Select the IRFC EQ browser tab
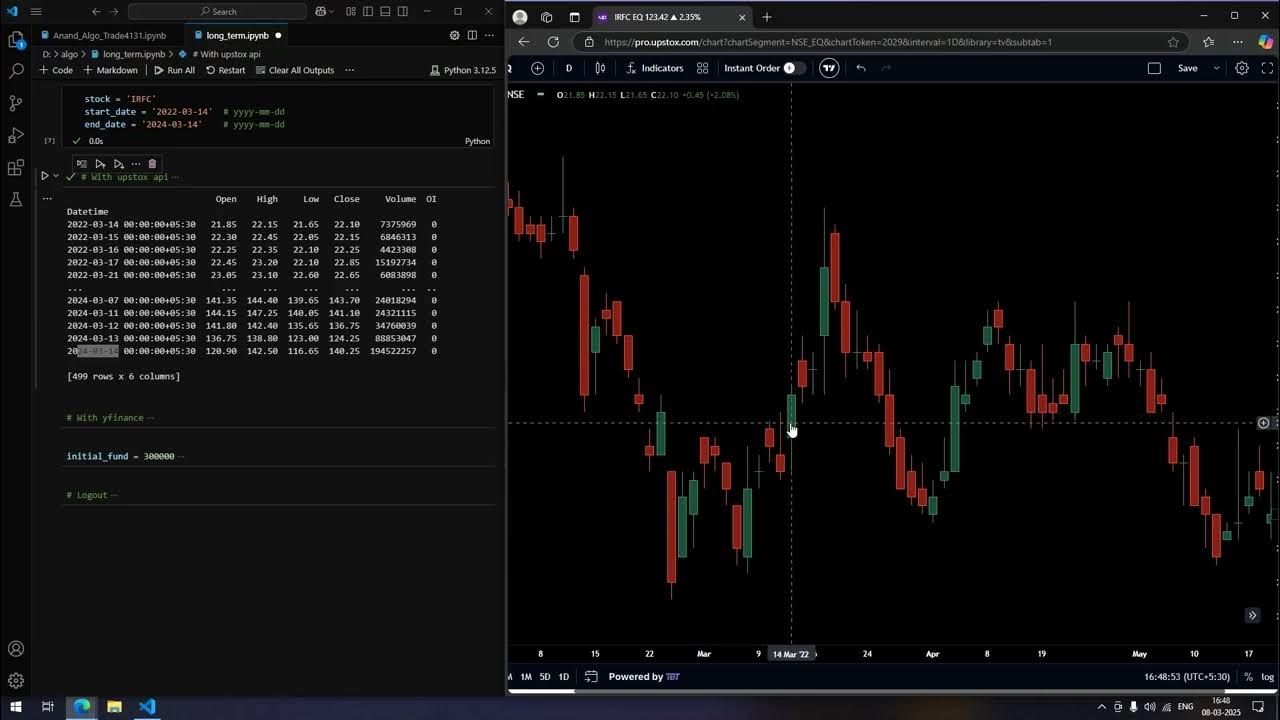Screen dimensions: 1280x720 671,17
